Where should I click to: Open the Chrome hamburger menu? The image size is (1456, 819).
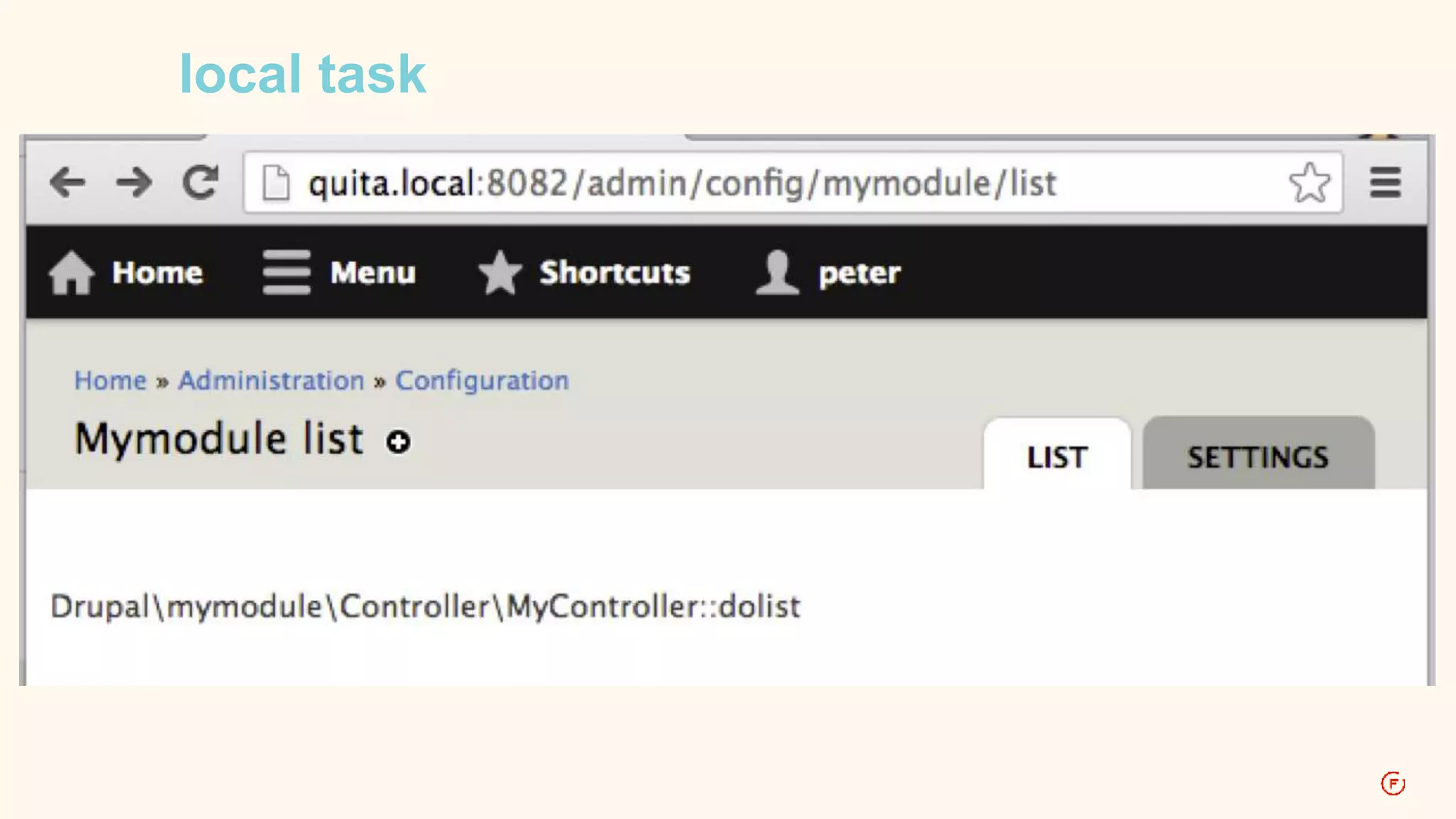pos(1386,183)
